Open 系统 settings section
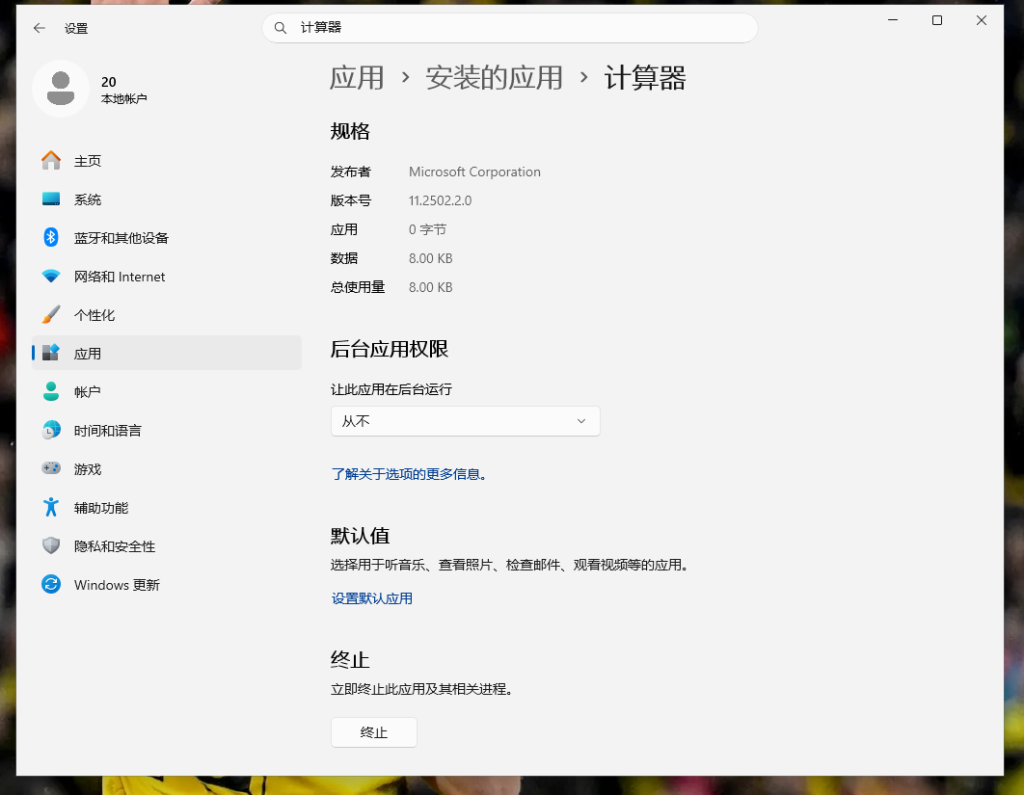The height and width of the screenshot is (795, 1024). click(167, 199)
